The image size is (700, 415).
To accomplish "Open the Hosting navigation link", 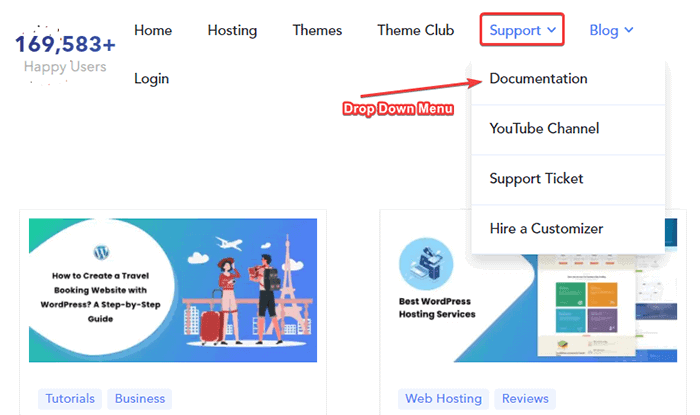I will (x=232, y=30).
